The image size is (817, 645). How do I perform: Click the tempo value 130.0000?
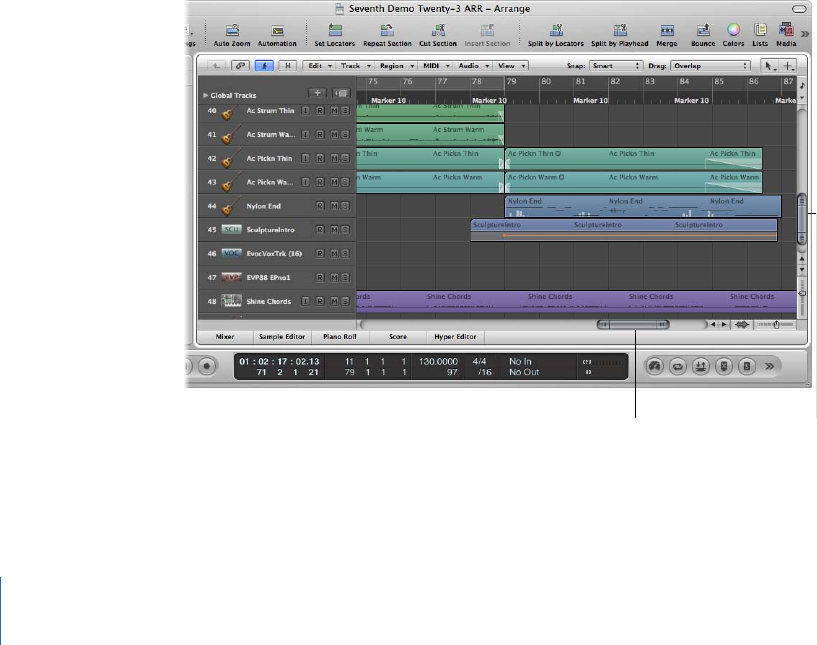click(x=438, y=361)
